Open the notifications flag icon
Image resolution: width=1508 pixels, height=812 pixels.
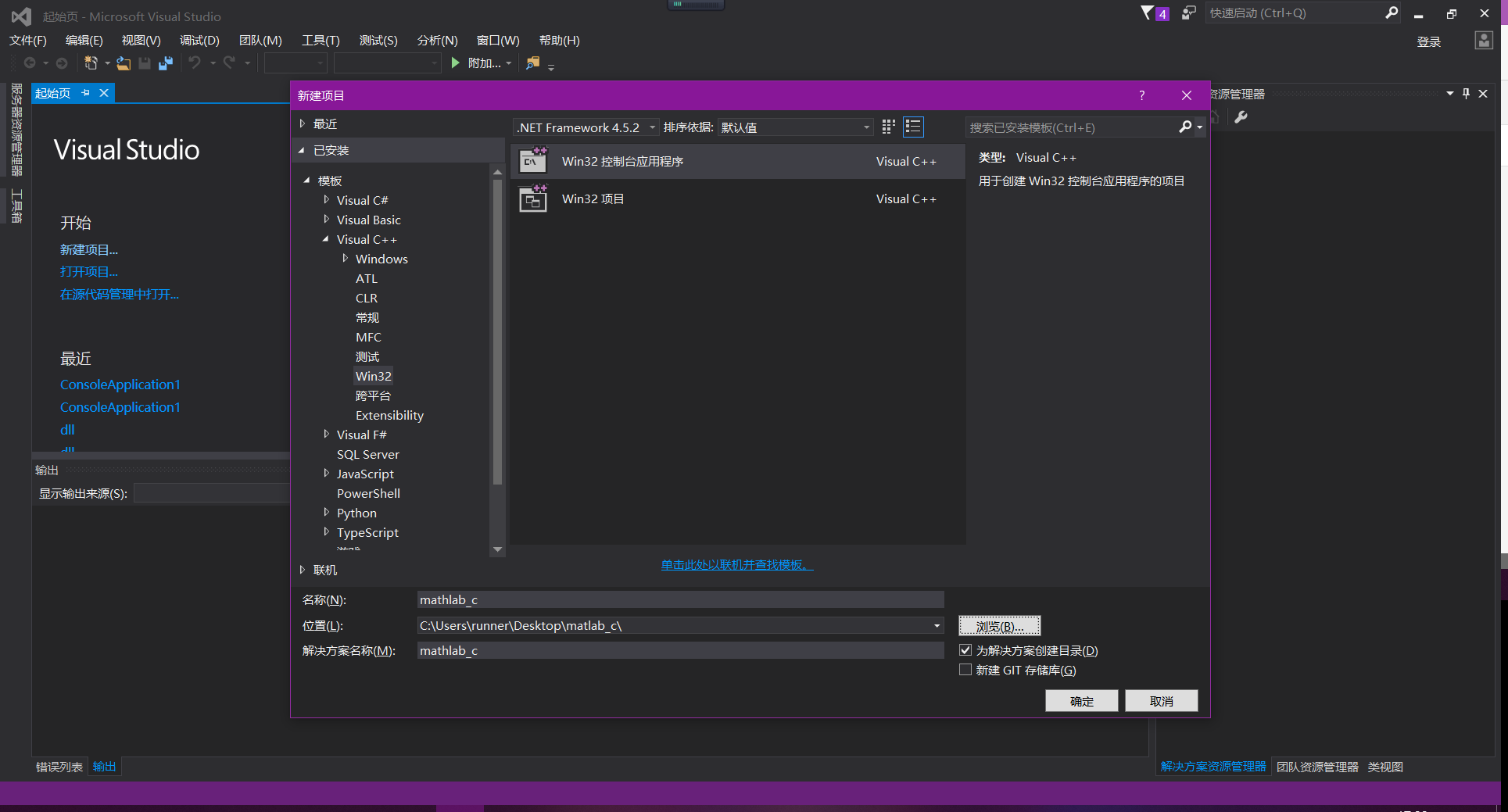[x=1147, y=13]
